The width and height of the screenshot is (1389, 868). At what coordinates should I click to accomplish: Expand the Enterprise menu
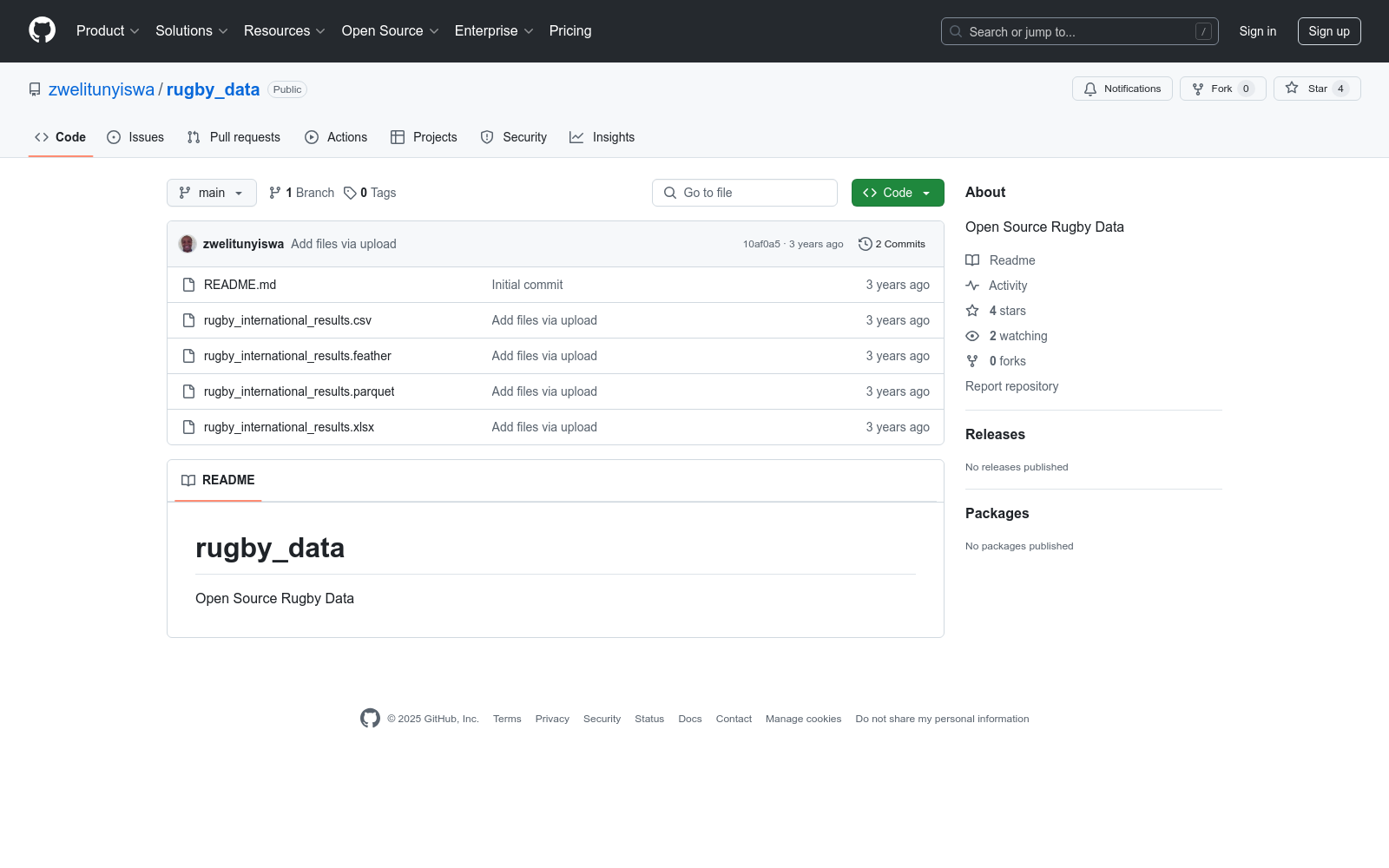click(x=494, y=30)
